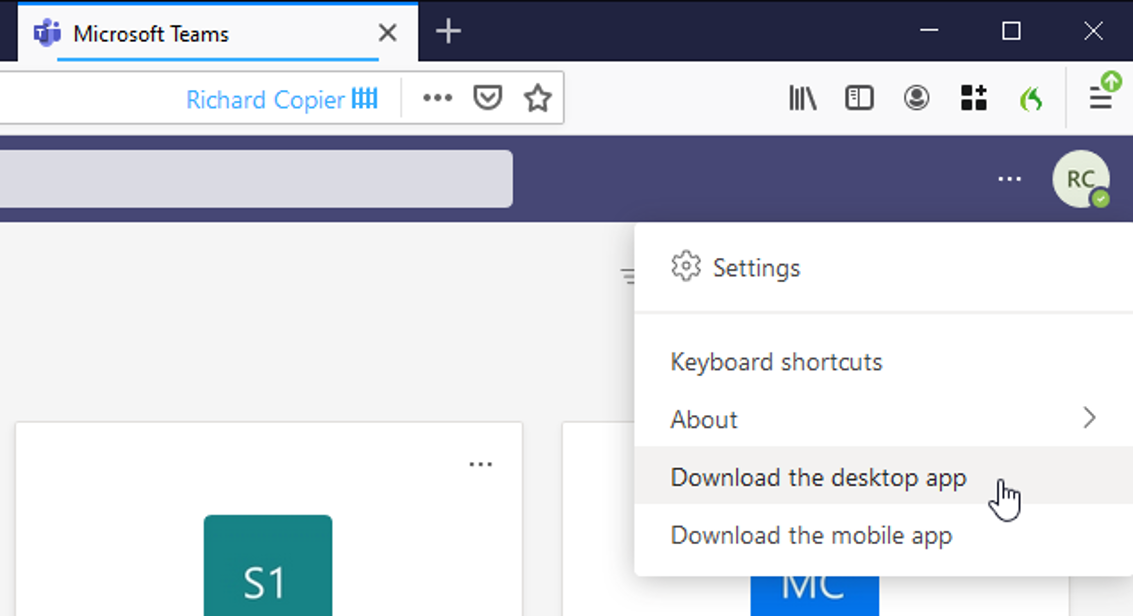Expand the About submenu
Image resolution: width=1133 pixels, height=616 pixels.
883,420
